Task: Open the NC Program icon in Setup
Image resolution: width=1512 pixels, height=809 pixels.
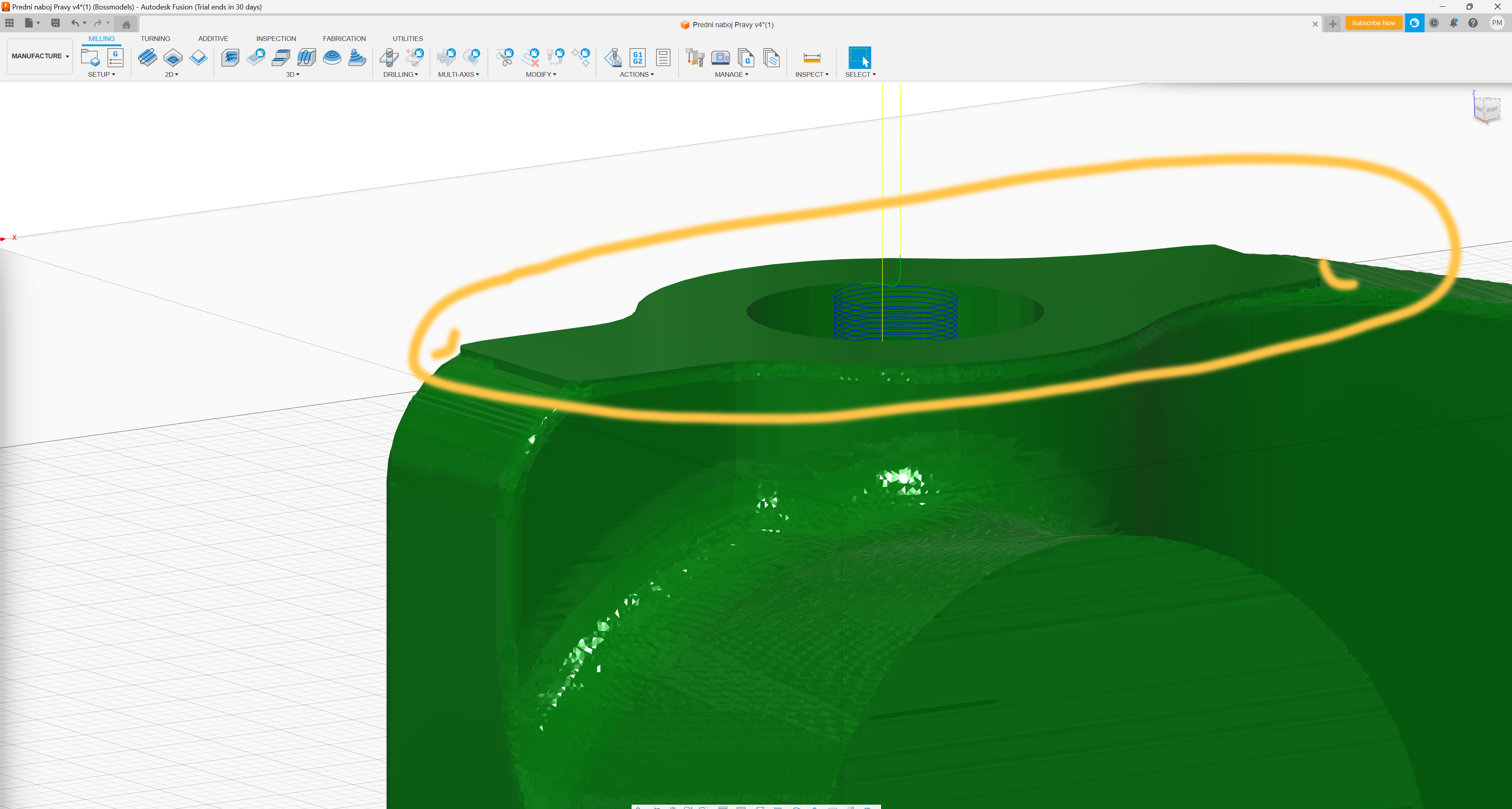Action: click(x=115, y=58)
